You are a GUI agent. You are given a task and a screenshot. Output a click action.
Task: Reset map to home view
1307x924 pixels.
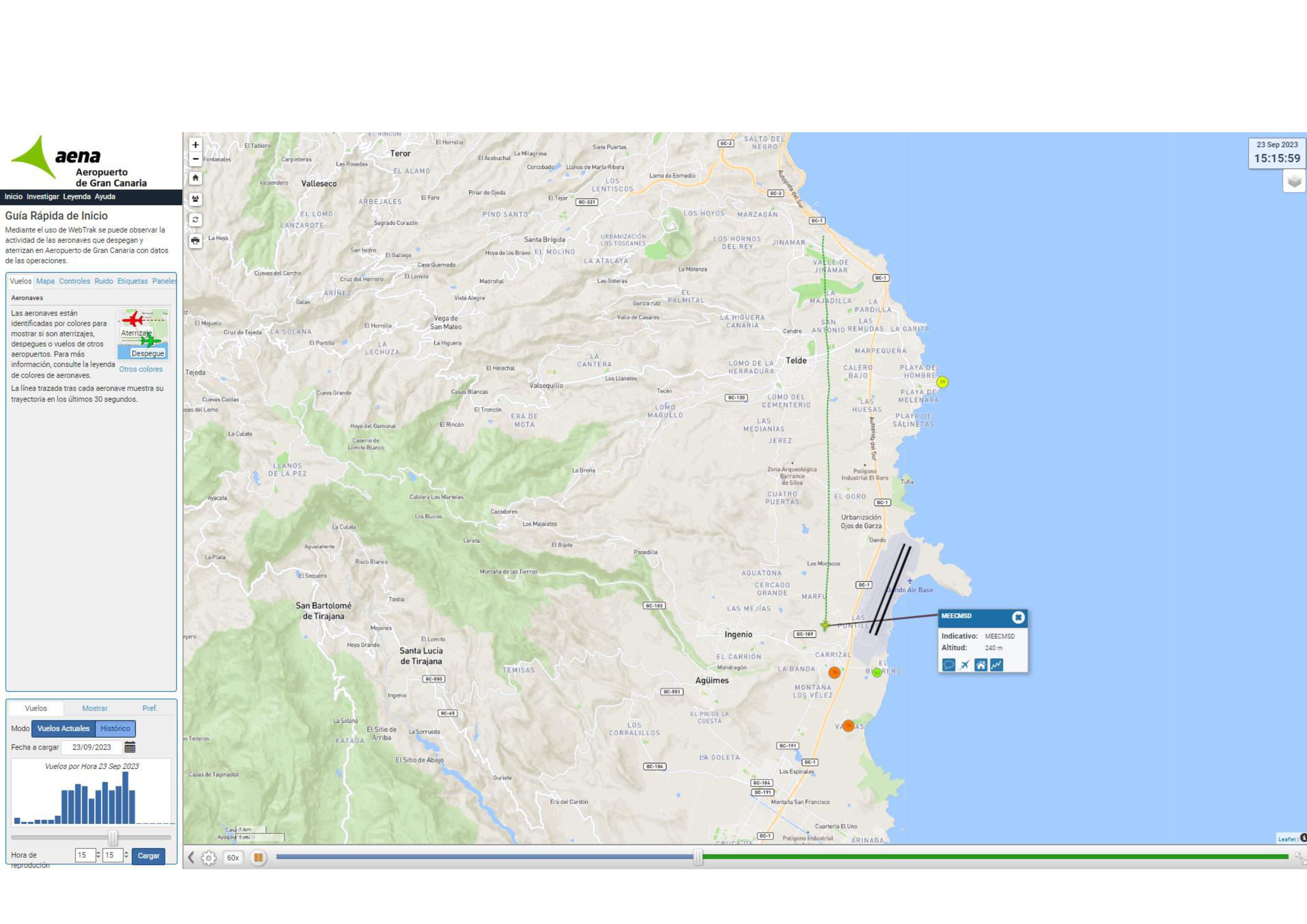click(195, 178)
